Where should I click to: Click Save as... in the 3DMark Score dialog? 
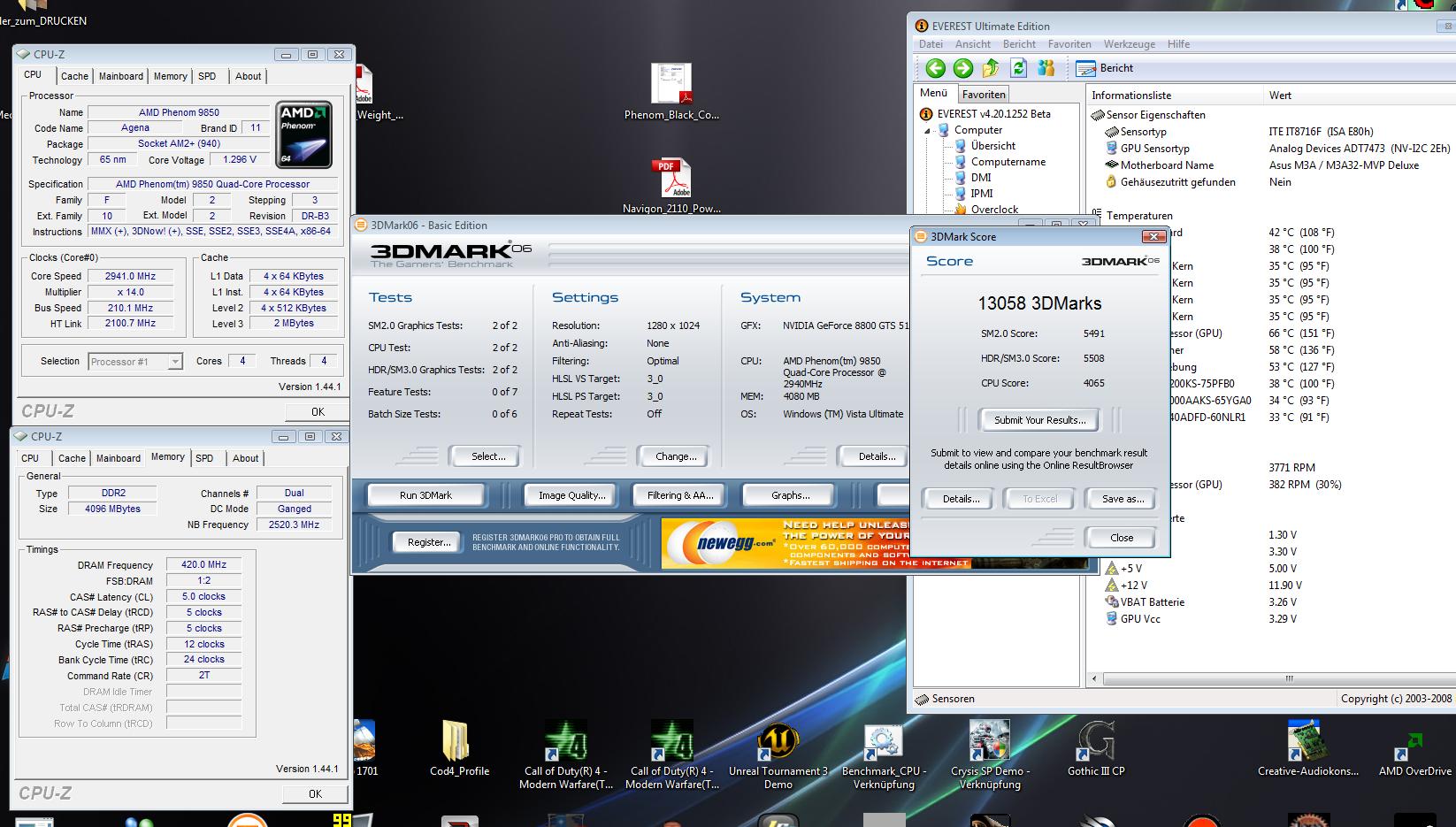(x=1123, y=499)
